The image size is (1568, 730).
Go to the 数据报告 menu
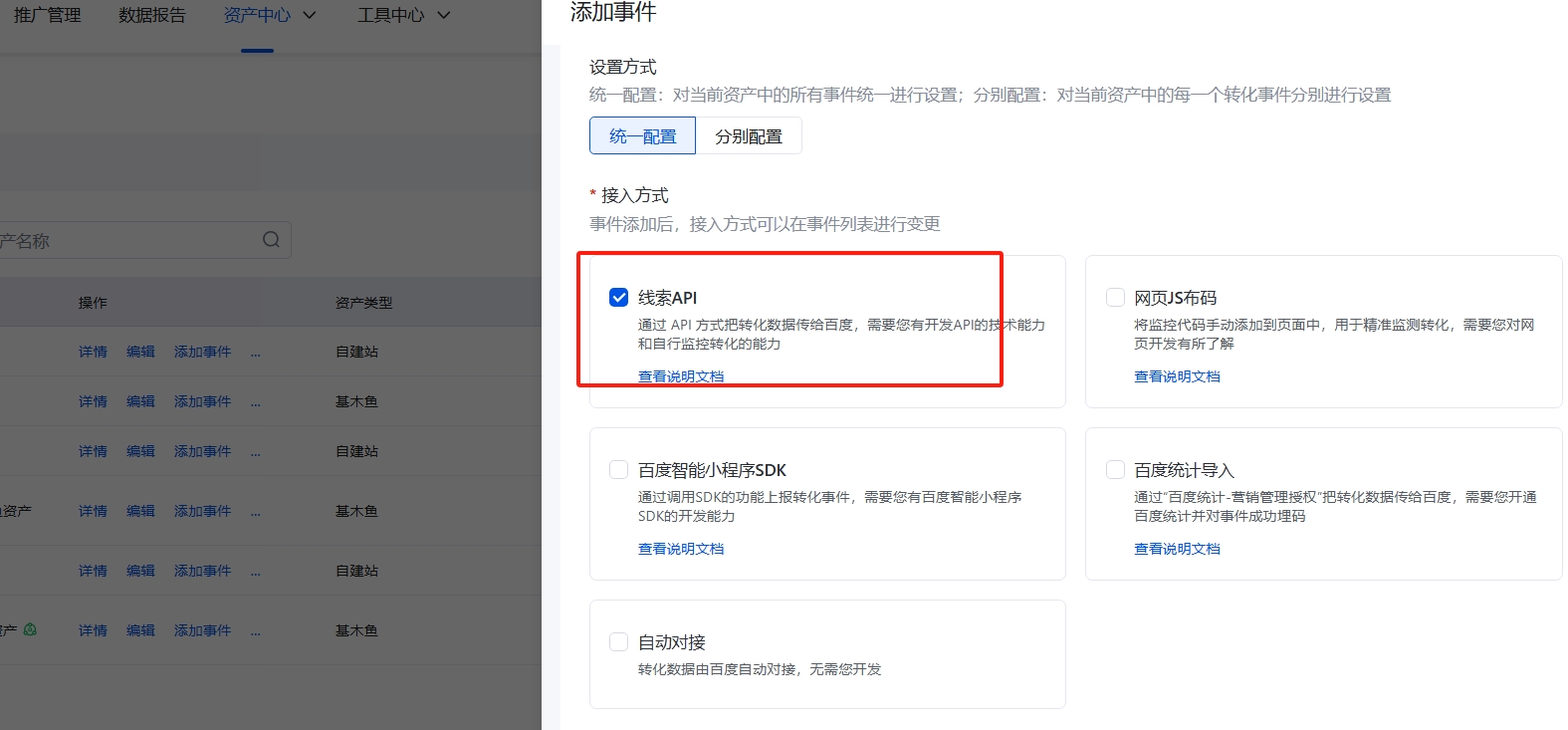151,16
